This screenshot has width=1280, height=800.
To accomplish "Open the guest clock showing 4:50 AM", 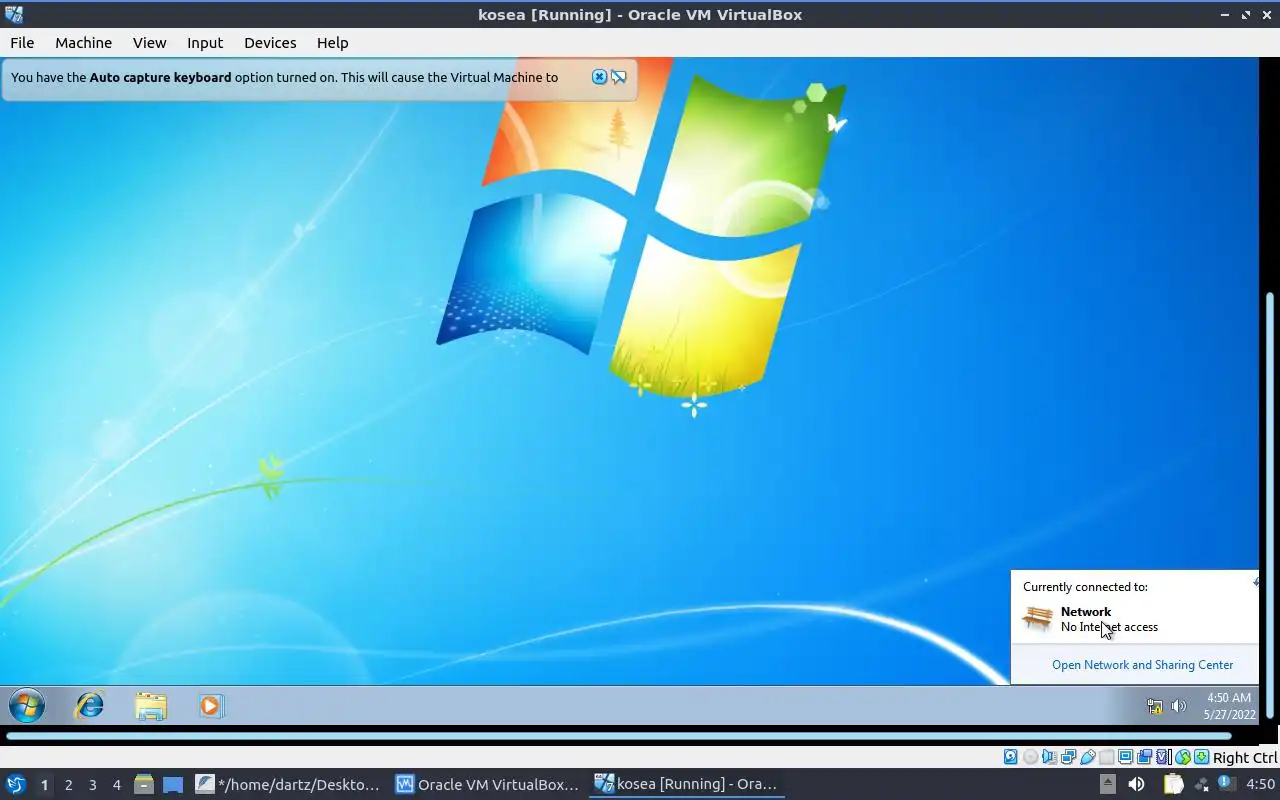I will pyautogui.click(x=1229, y=706).
